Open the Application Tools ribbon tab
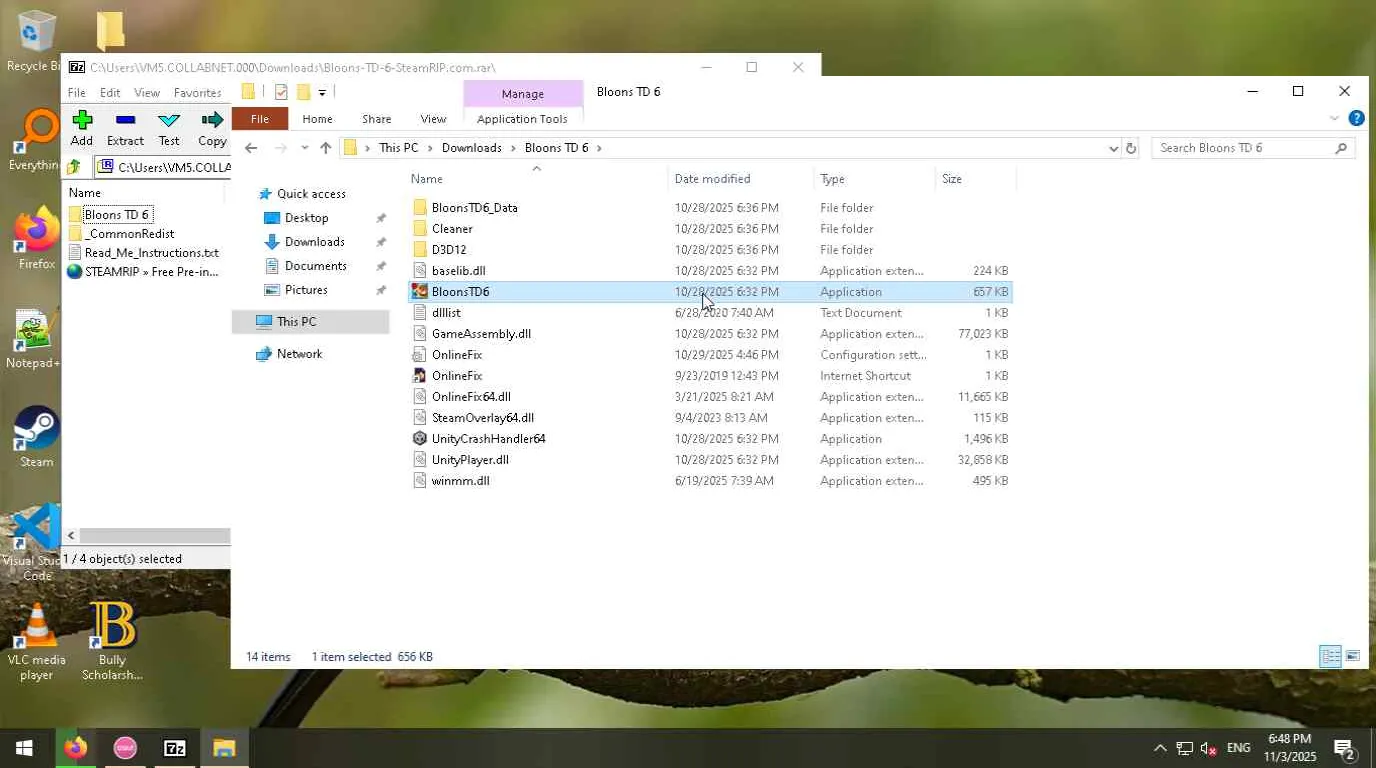Screen dimensions: 1376x768 click(522, 119)
